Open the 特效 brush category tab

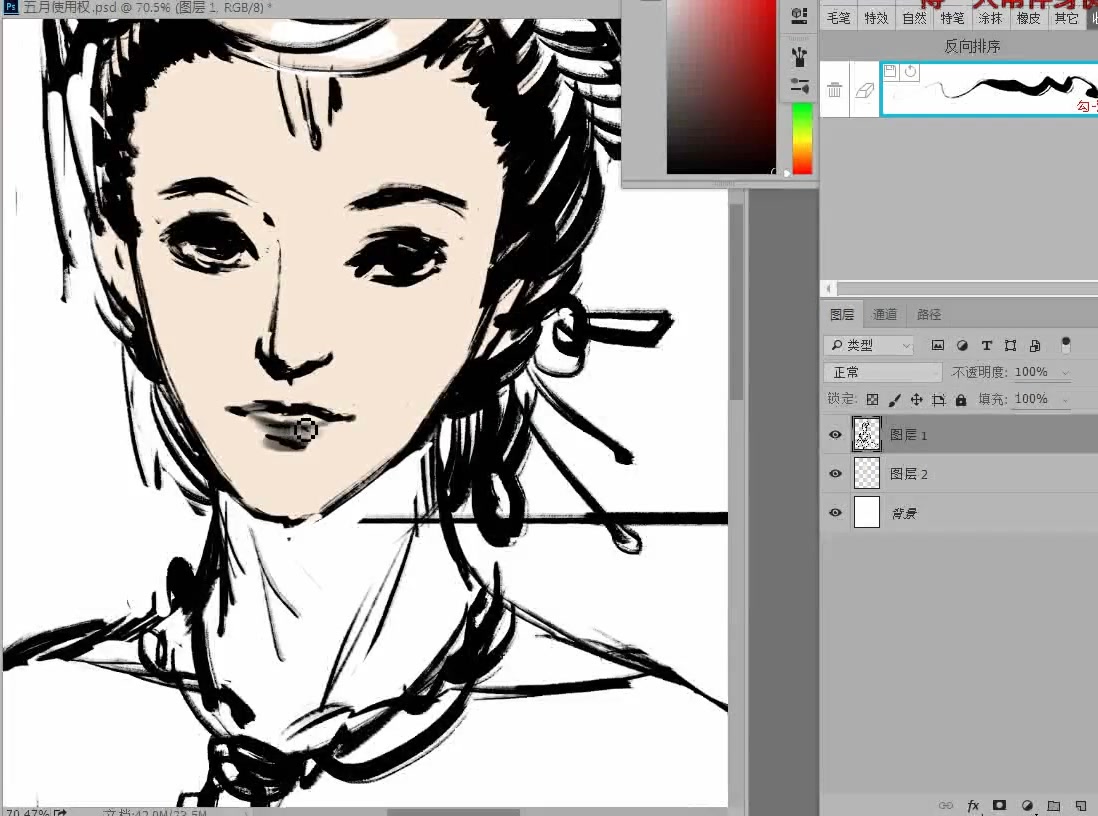click(x=876, y=18)
